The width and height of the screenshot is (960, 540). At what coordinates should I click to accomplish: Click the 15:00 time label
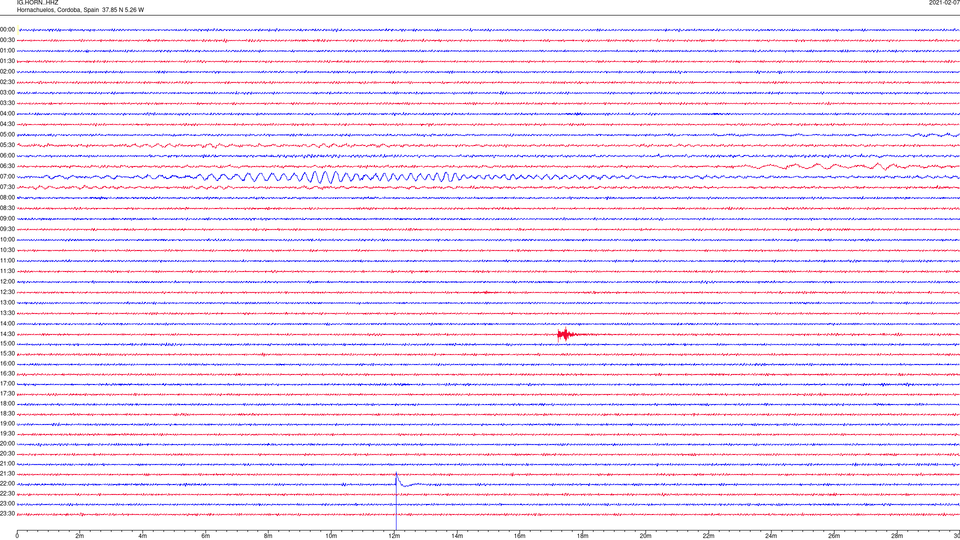pos(7,344)
